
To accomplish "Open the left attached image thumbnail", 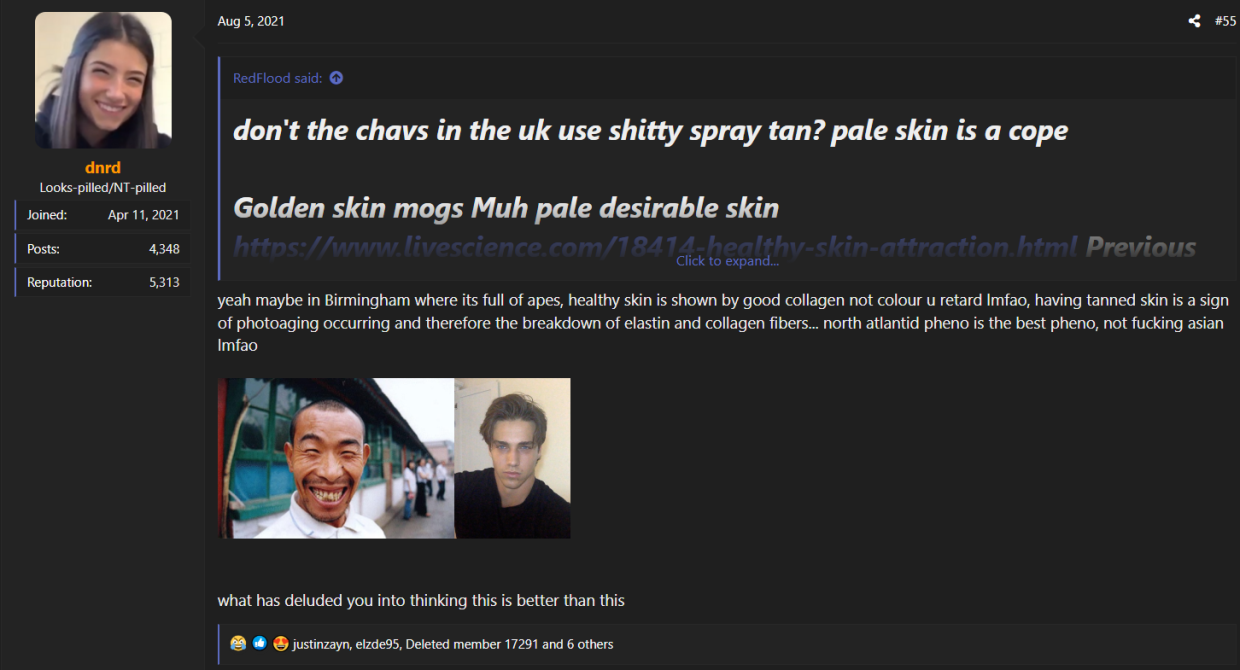I will click(336, 458).
